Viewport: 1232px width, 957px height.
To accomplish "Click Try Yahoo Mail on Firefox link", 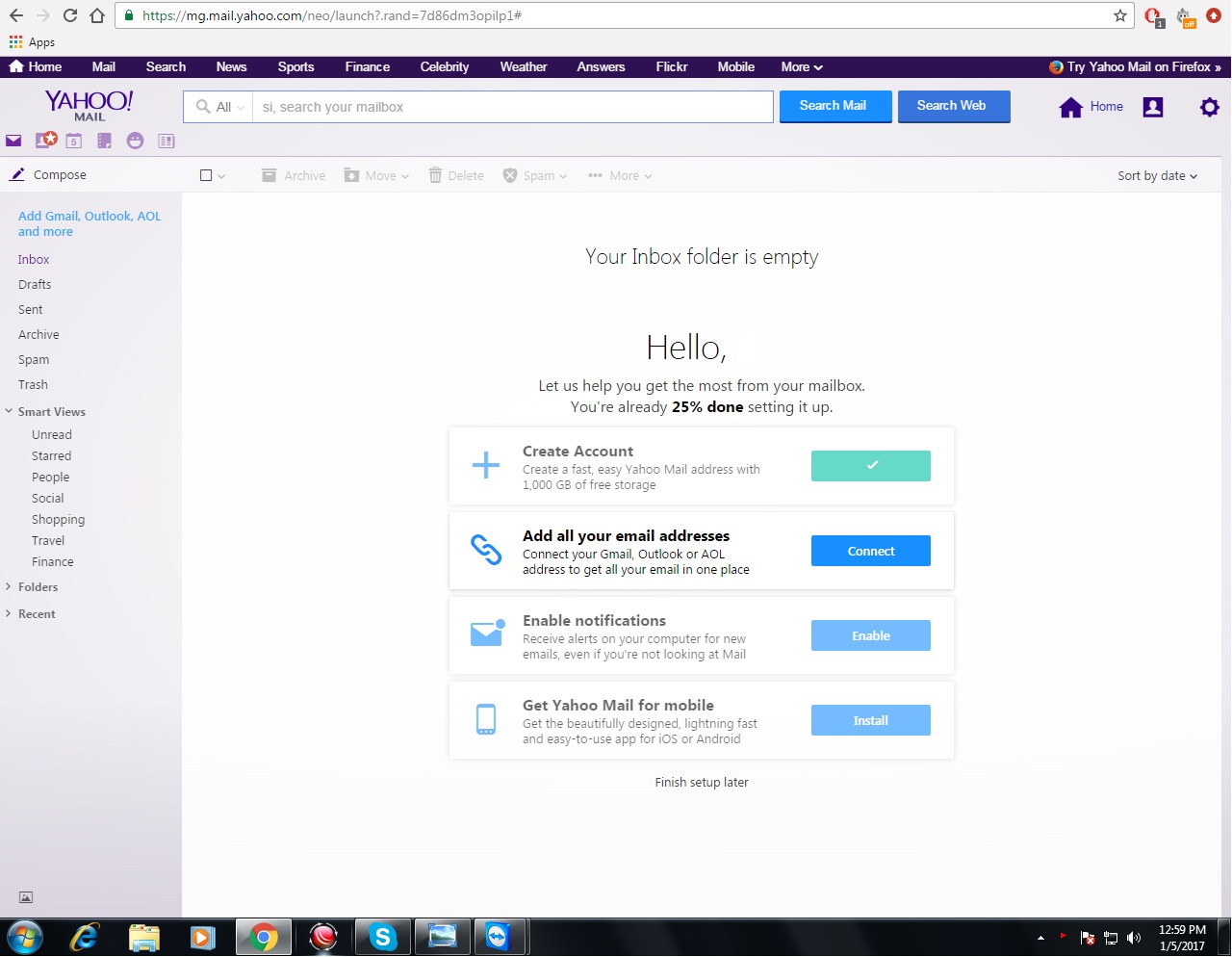I will (1135, 66).
